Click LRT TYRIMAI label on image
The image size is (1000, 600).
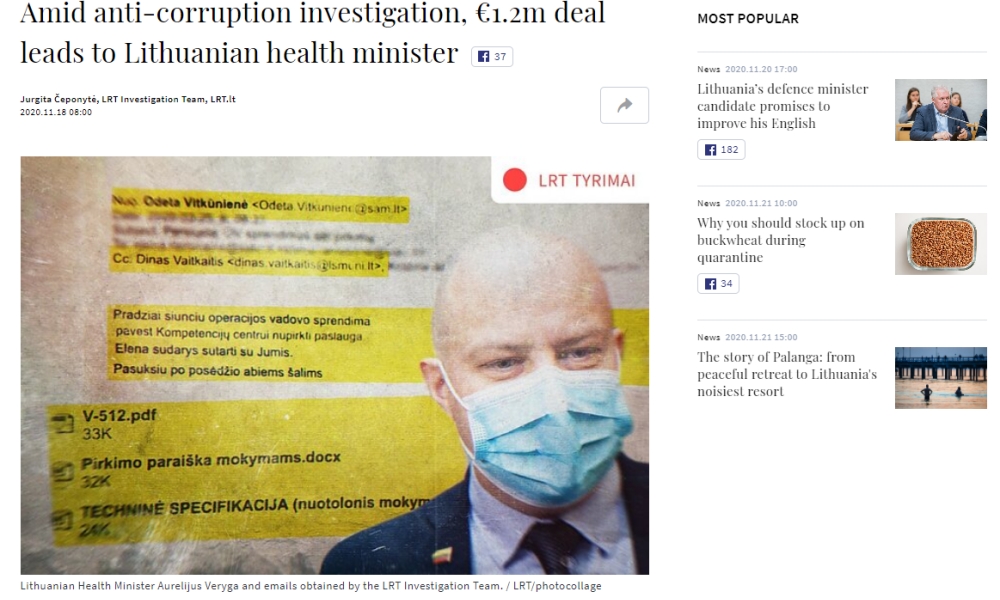586,181
